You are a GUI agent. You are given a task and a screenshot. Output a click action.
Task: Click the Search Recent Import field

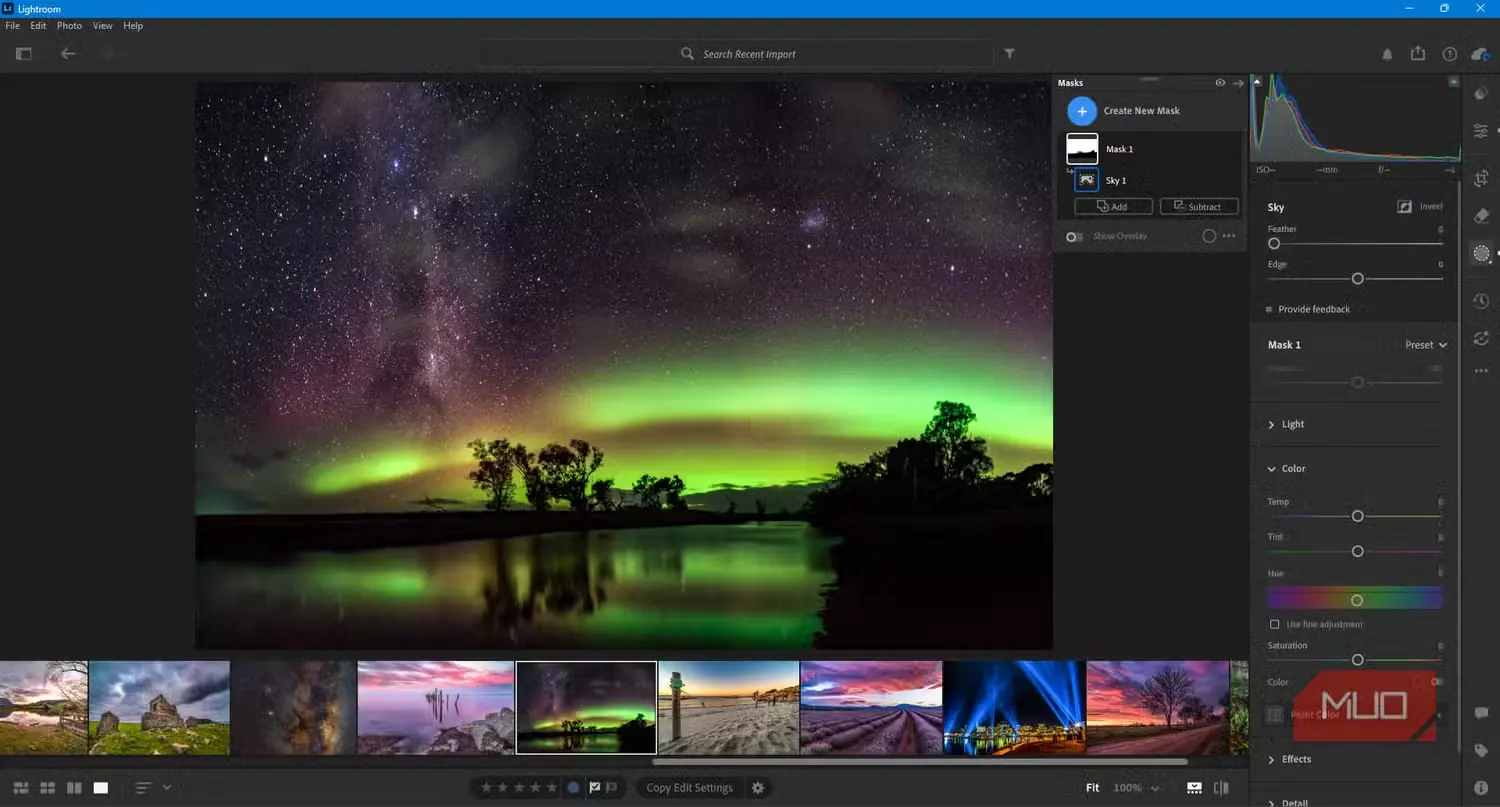tap(735, 54)
